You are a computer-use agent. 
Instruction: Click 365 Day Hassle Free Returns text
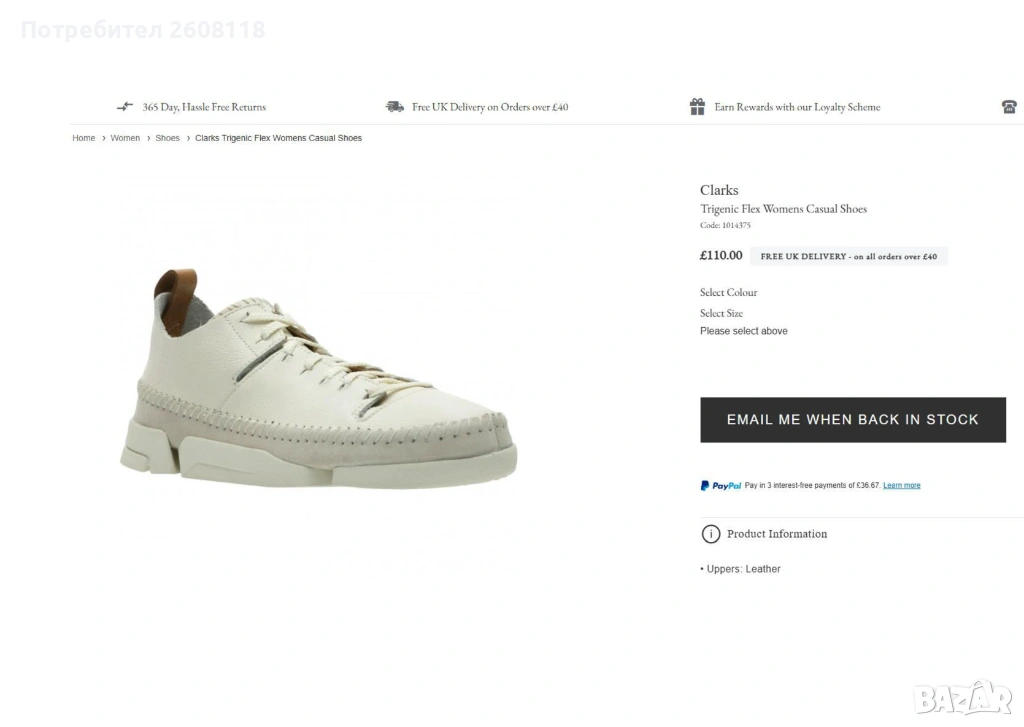pyautogui.click(x=204, y=107)
